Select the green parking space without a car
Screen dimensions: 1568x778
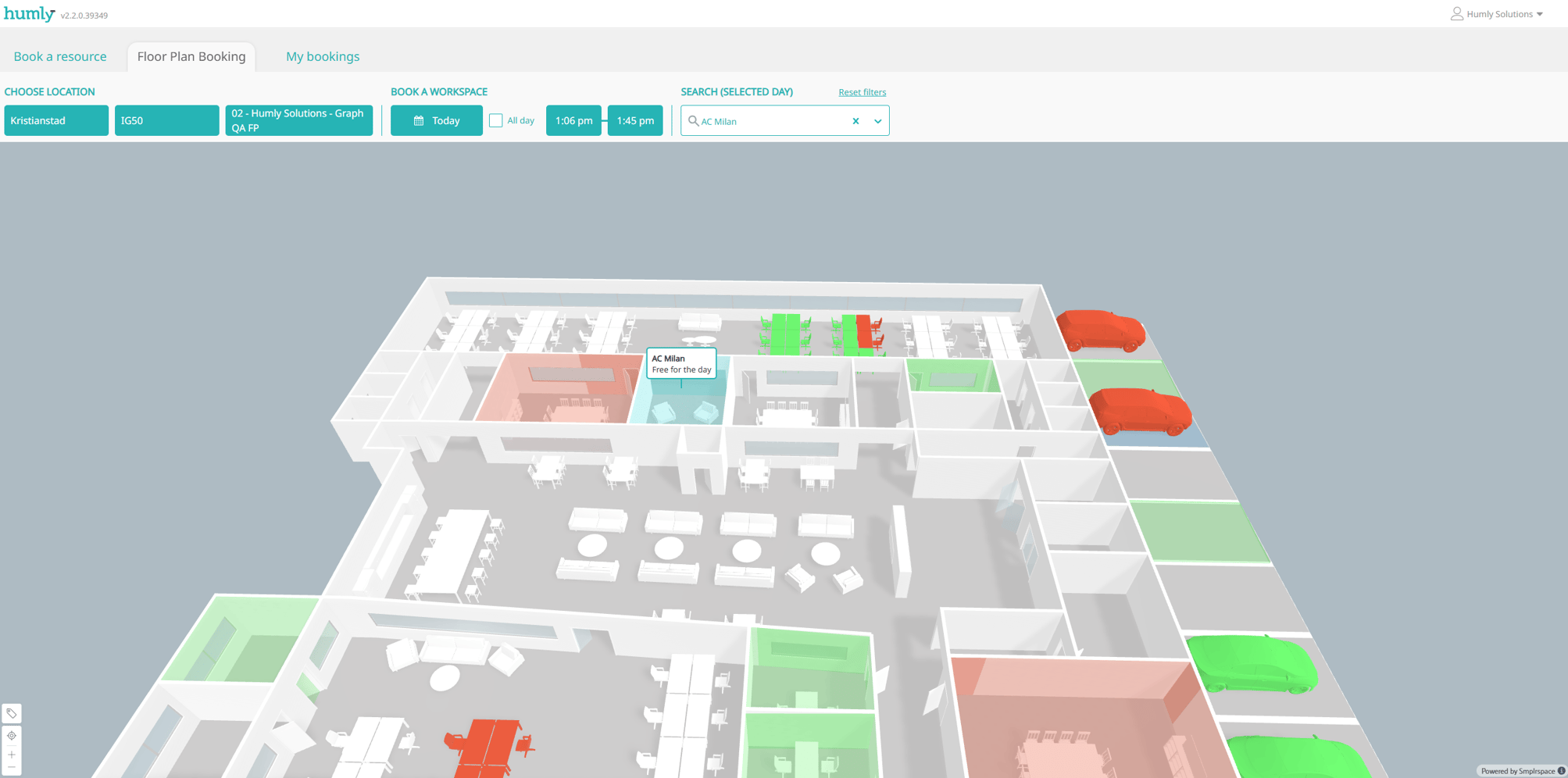[1199, 531]
